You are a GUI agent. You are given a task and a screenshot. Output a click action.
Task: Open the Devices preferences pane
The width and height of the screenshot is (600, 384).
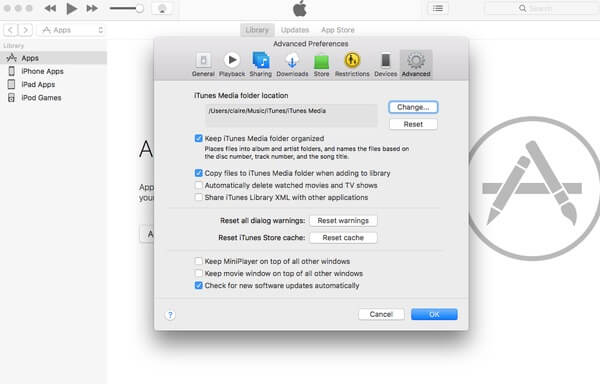click(x=385, y=64)
